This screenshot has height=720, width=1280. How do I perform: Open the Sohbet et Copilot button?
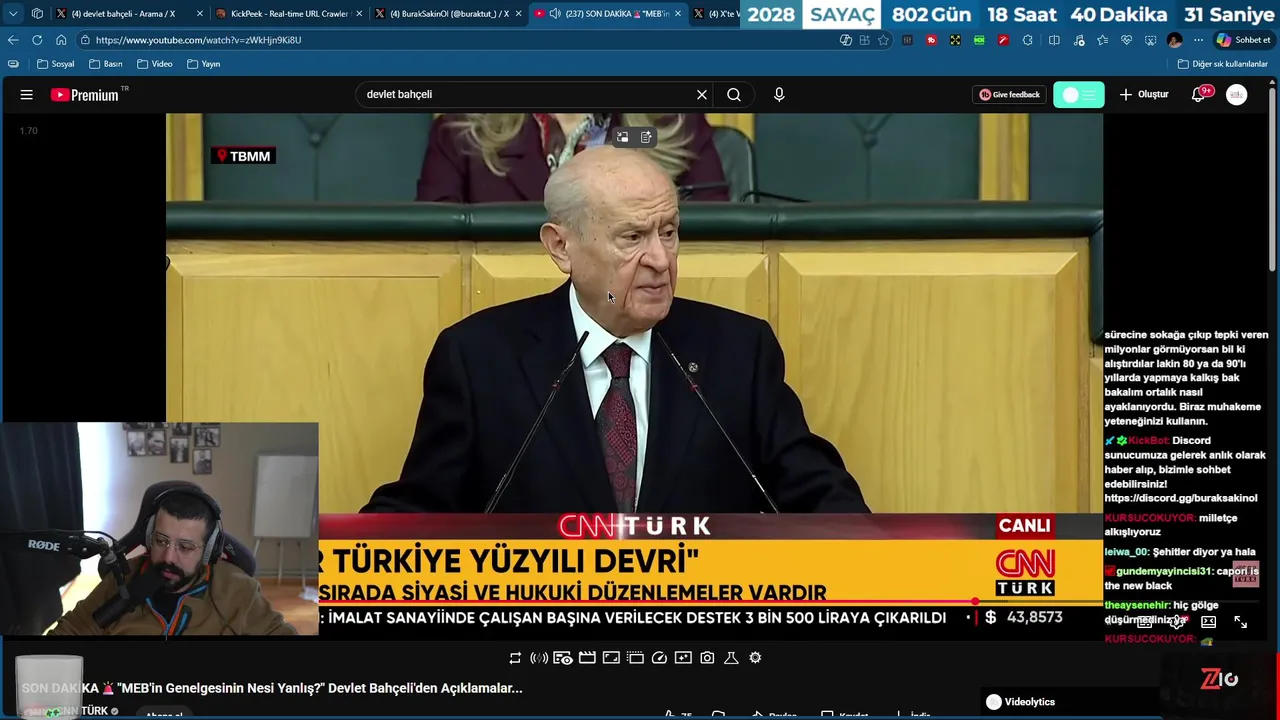(x=1244, y=40)
